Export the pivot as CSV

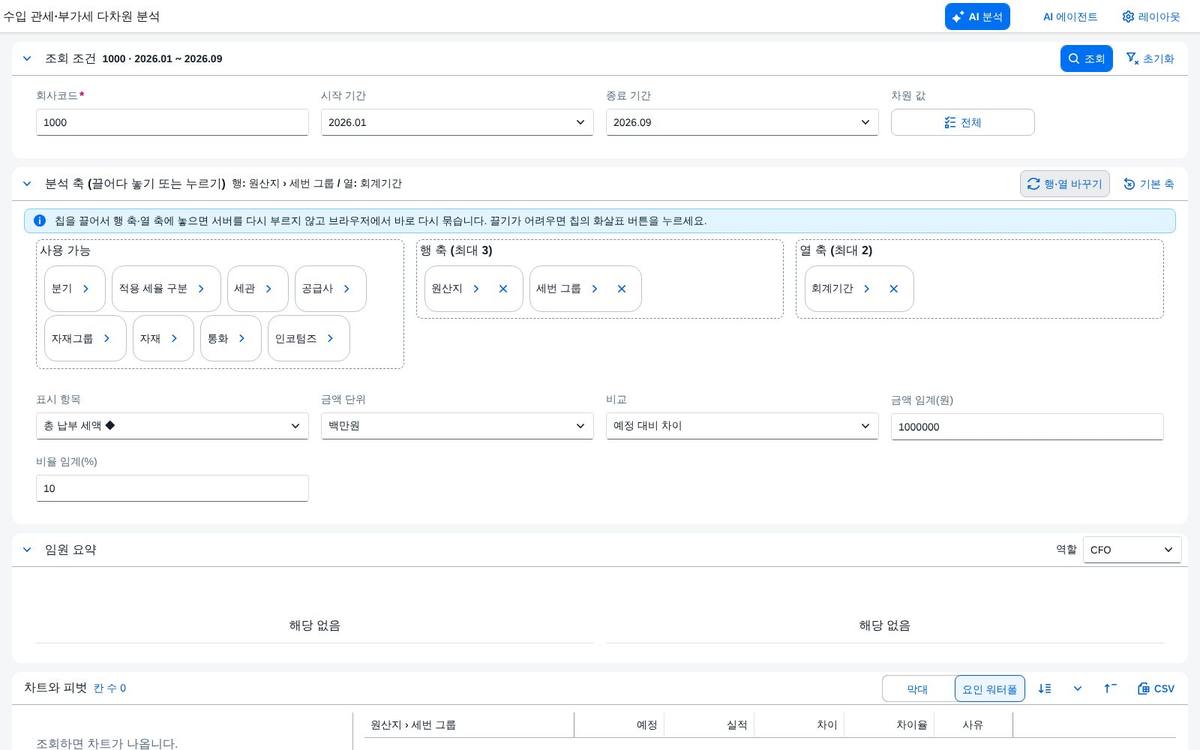click(1156, 689)
